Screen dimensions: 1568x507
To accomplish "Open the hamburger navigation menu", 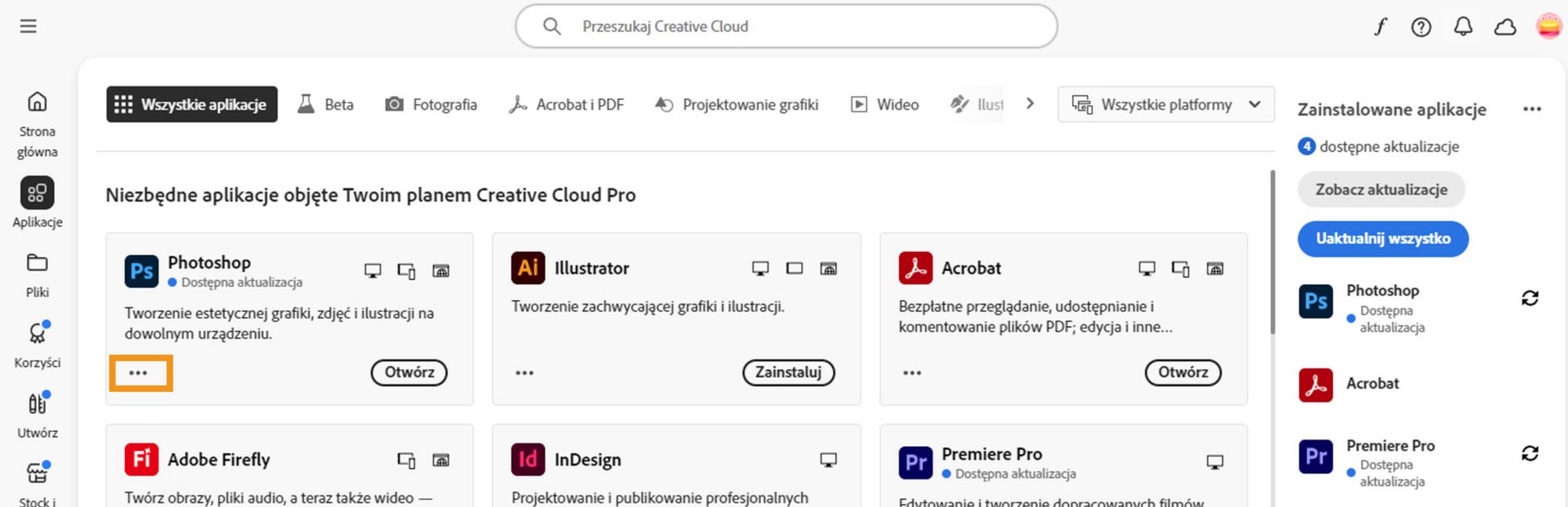I will (x=29, y=26).
